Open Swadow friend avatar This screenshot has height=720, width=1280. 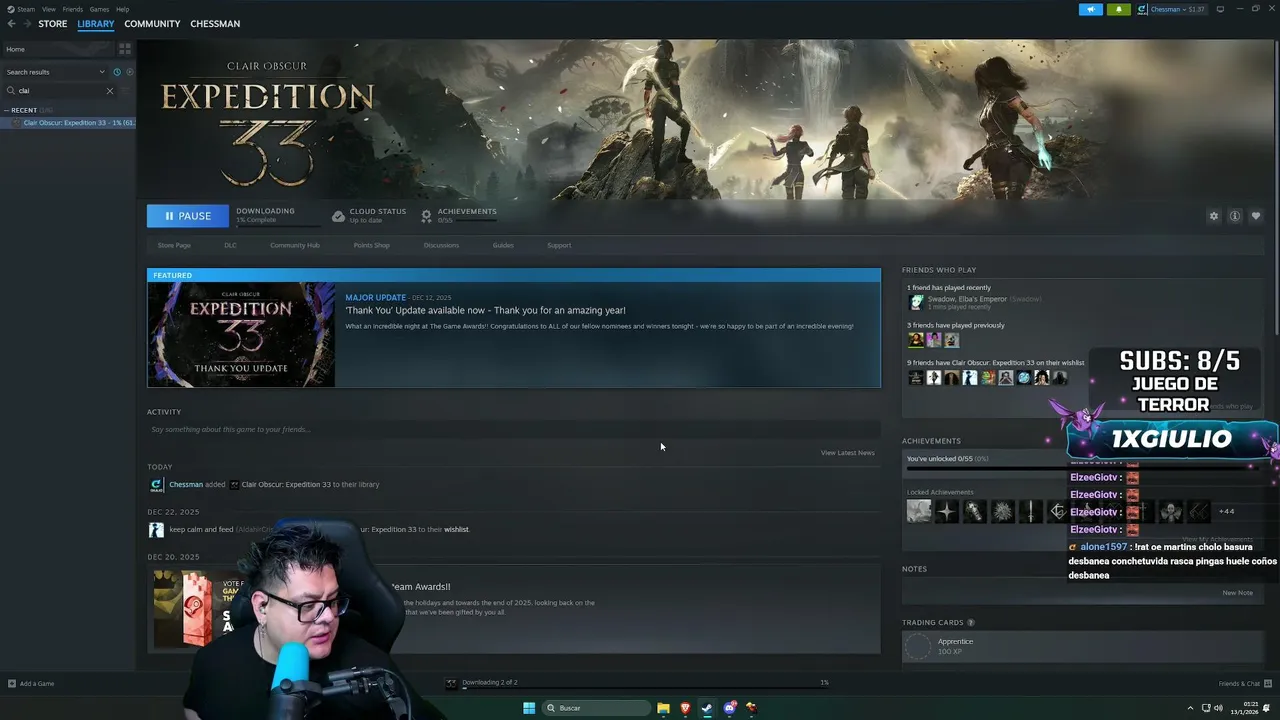[916, 302]
